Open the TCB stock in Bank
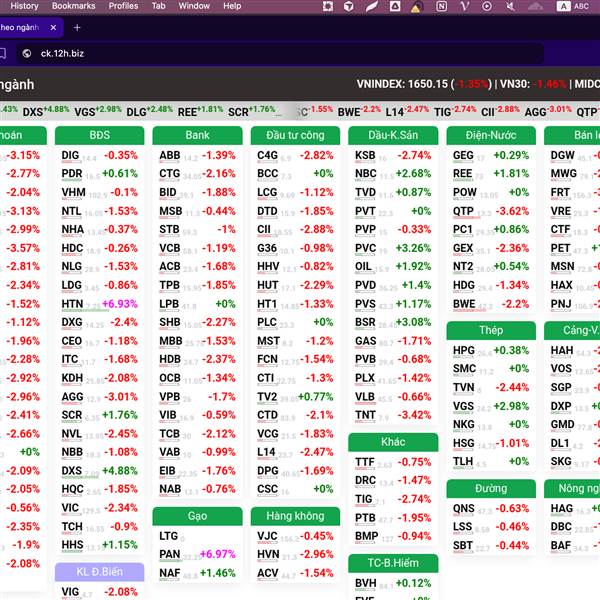Viewport: 600px width, 600px height. click(197, 434)
